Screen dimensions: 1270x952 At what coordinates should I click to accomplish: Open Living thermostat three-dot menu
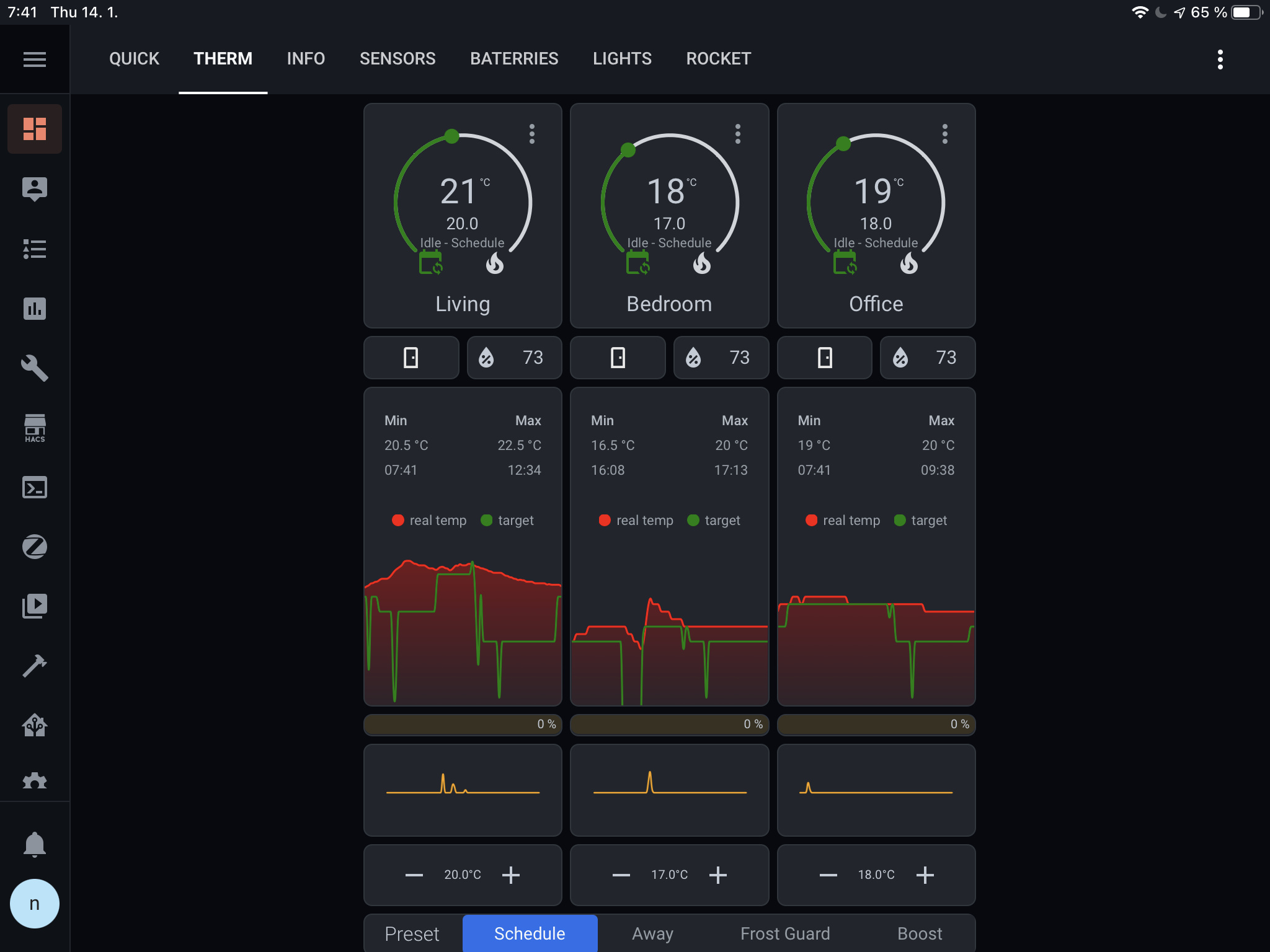[x=531, y=134]
